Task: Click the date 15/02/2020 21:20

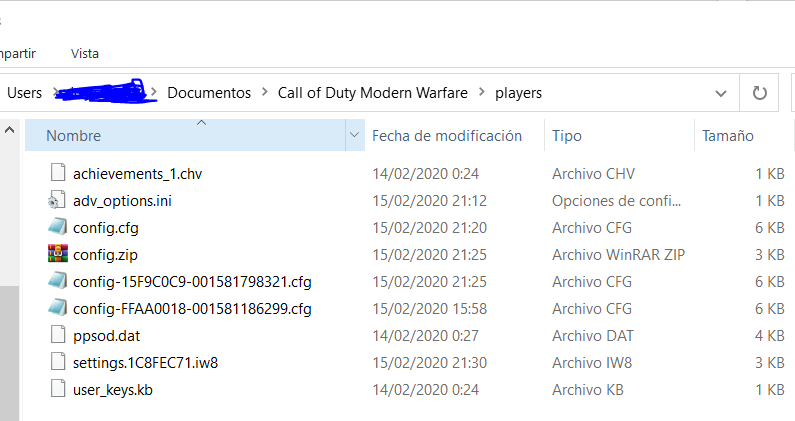Action: coord(429,228)
